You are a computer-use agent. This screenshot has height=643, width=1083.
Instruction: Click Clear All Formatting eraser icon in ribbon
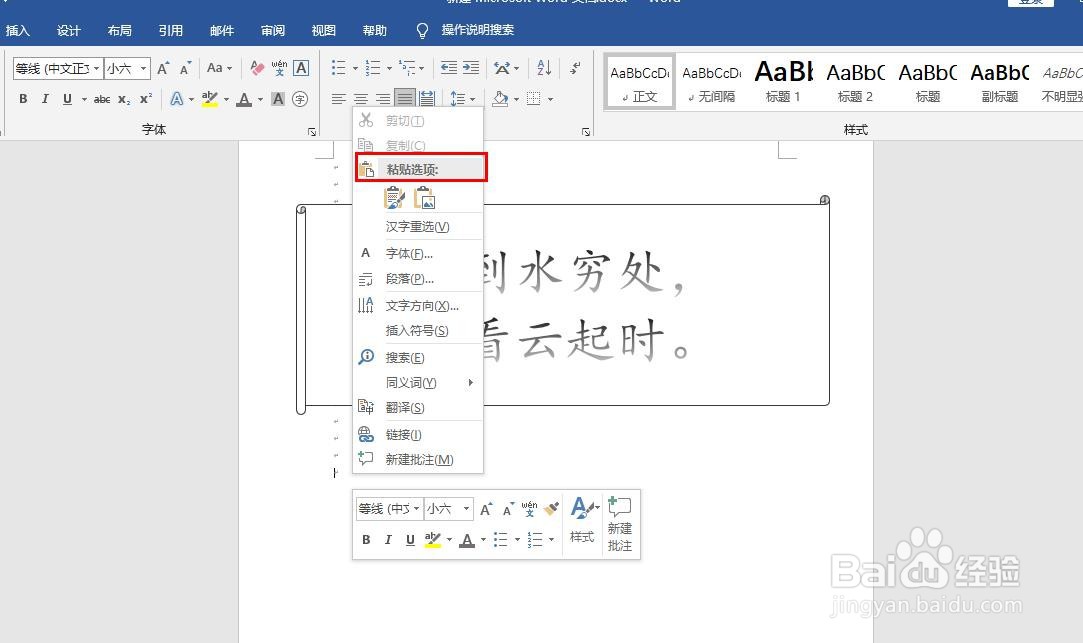pos(257,68)
